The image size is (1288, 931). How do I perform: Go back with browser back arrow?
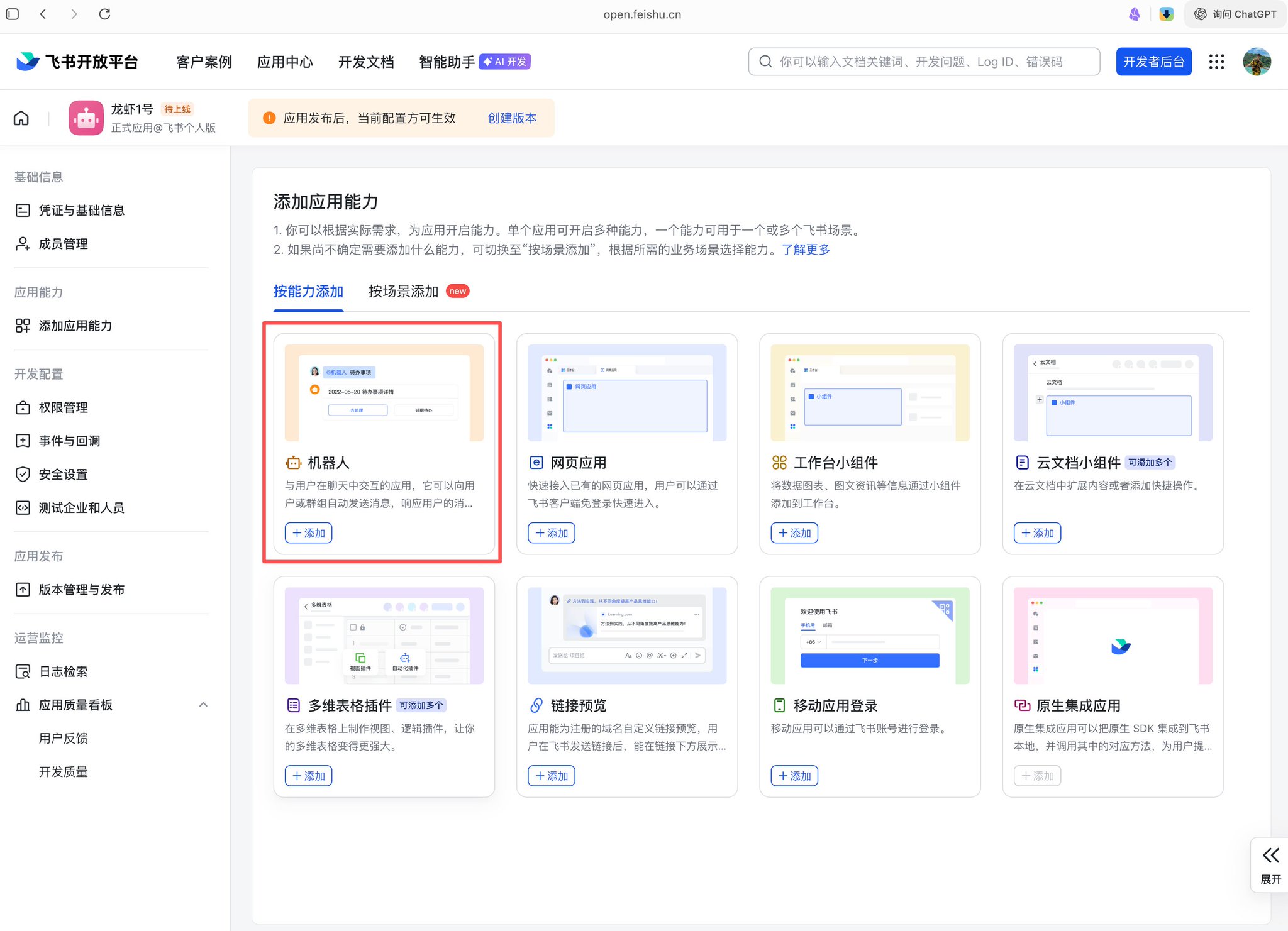tap(43, 14)
